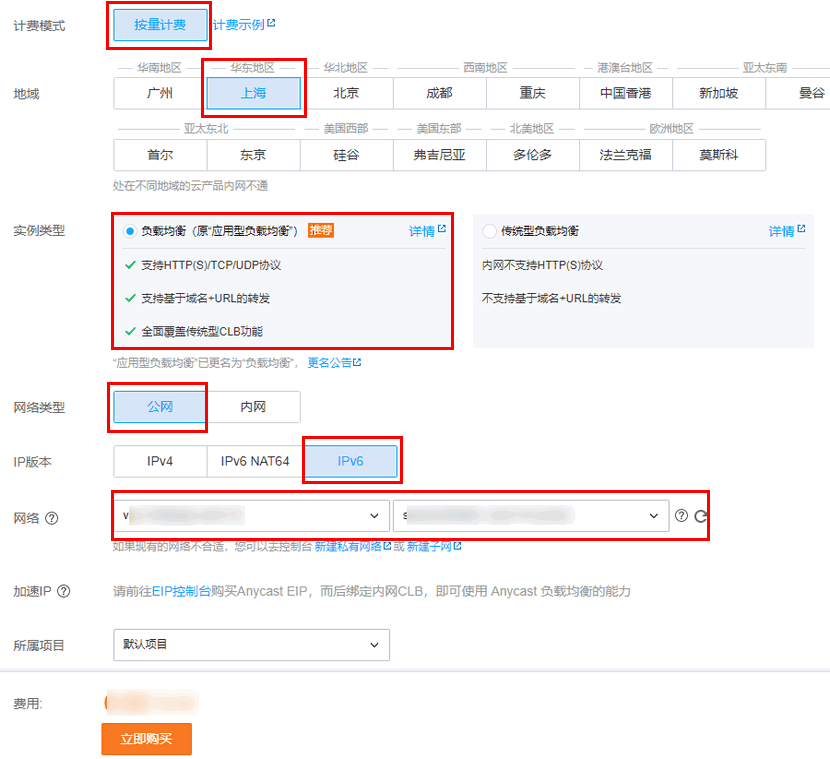Viewport: 830px width, 759px height.
Task: Click help icon next to 网络 label
Action: point(52,518)
